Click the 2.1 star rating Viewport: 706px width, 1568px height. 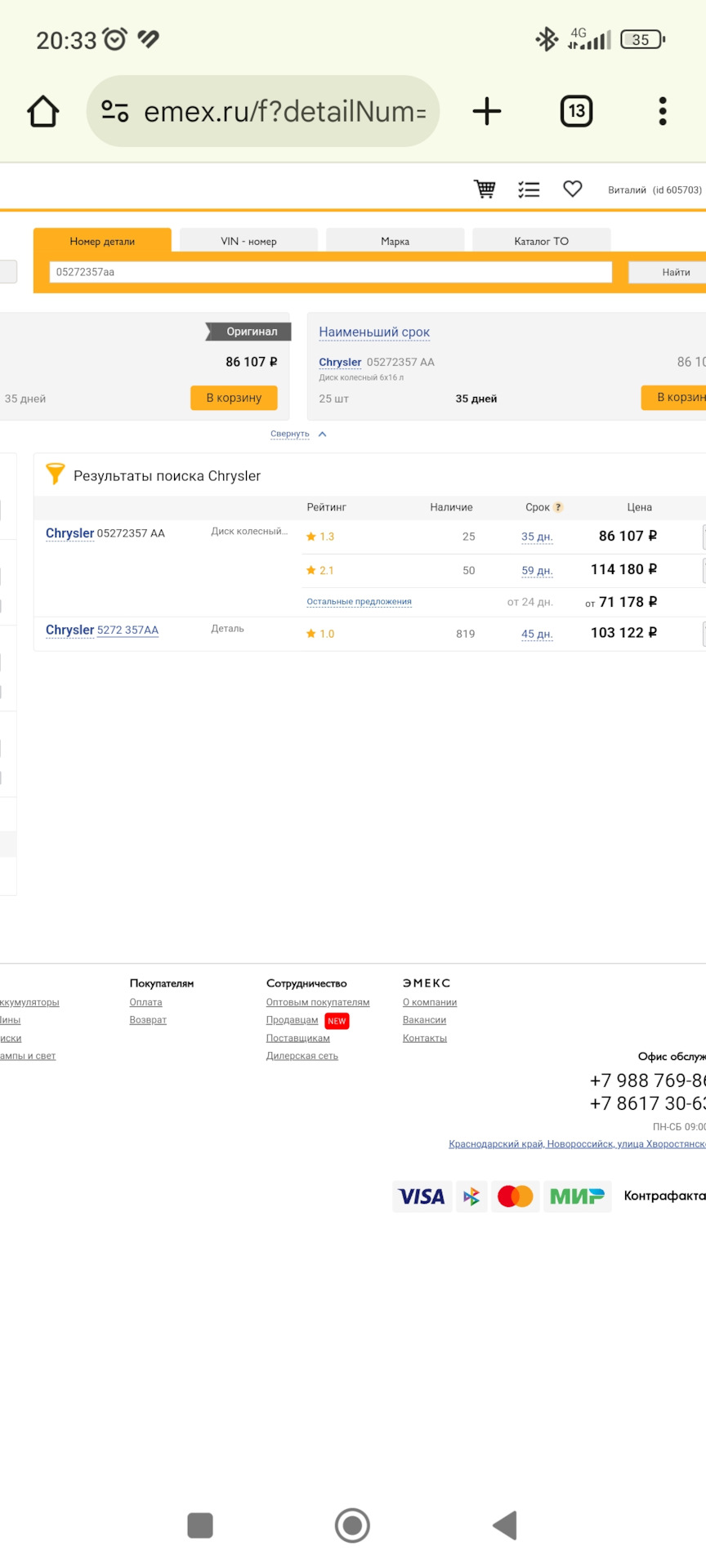[320, 571]
